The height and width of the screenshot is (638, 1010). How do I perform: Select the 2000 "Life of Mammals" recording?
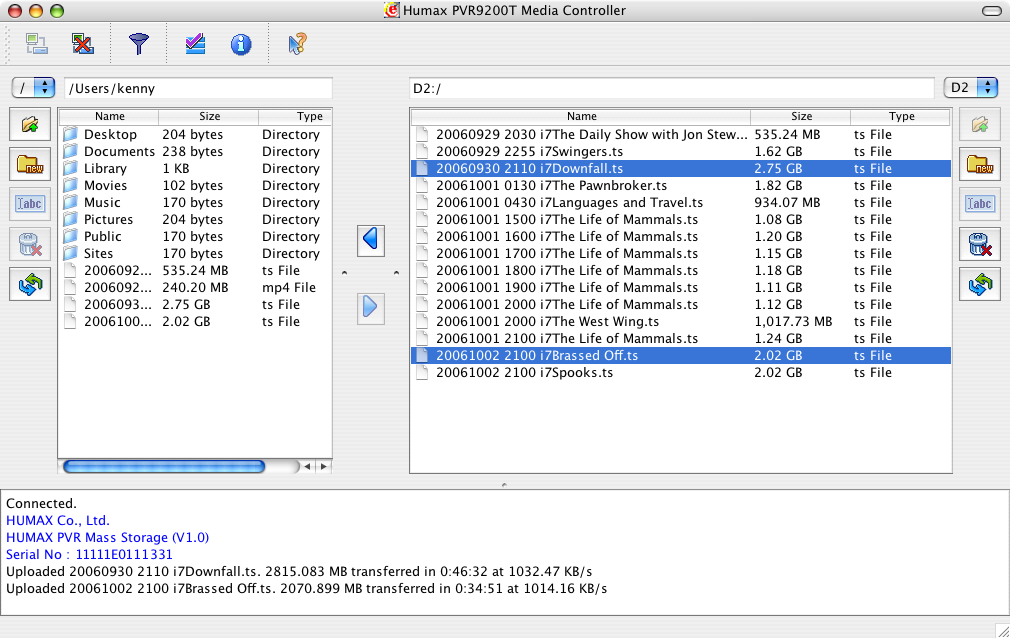click(681, 305)
